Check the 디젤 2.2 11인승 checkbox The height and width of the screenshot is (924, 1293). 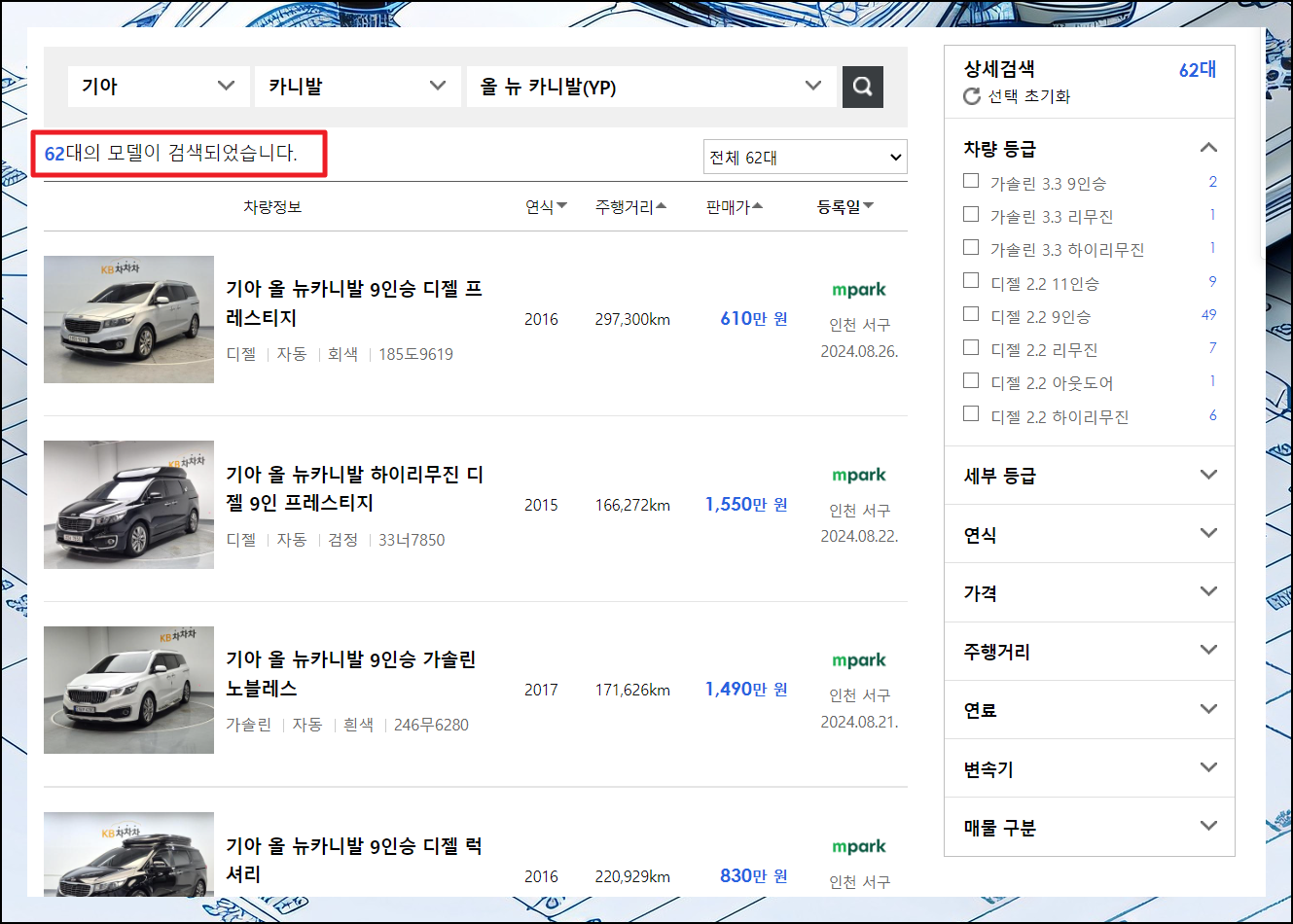pyautogui.click(x=971, y=281)
